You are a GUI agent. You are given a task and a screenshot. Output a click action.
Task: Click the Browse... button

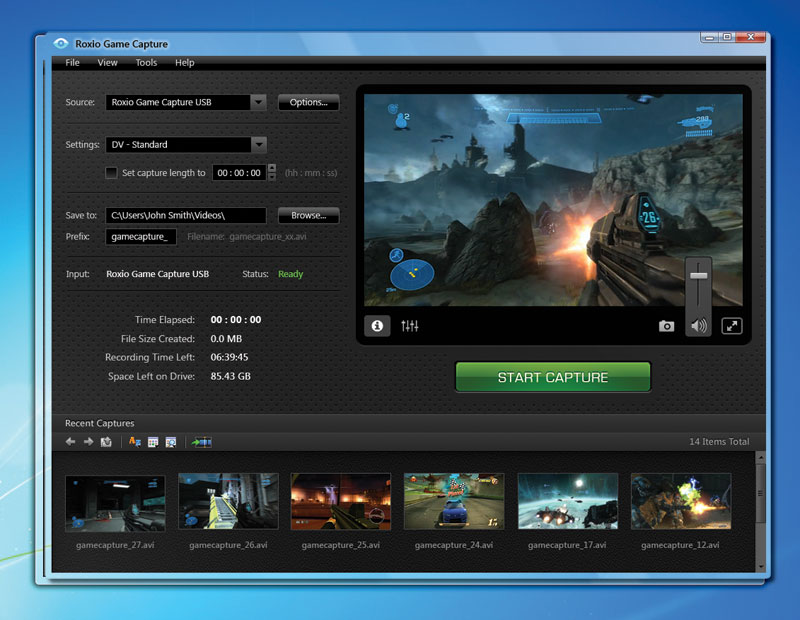click(309, 215)
